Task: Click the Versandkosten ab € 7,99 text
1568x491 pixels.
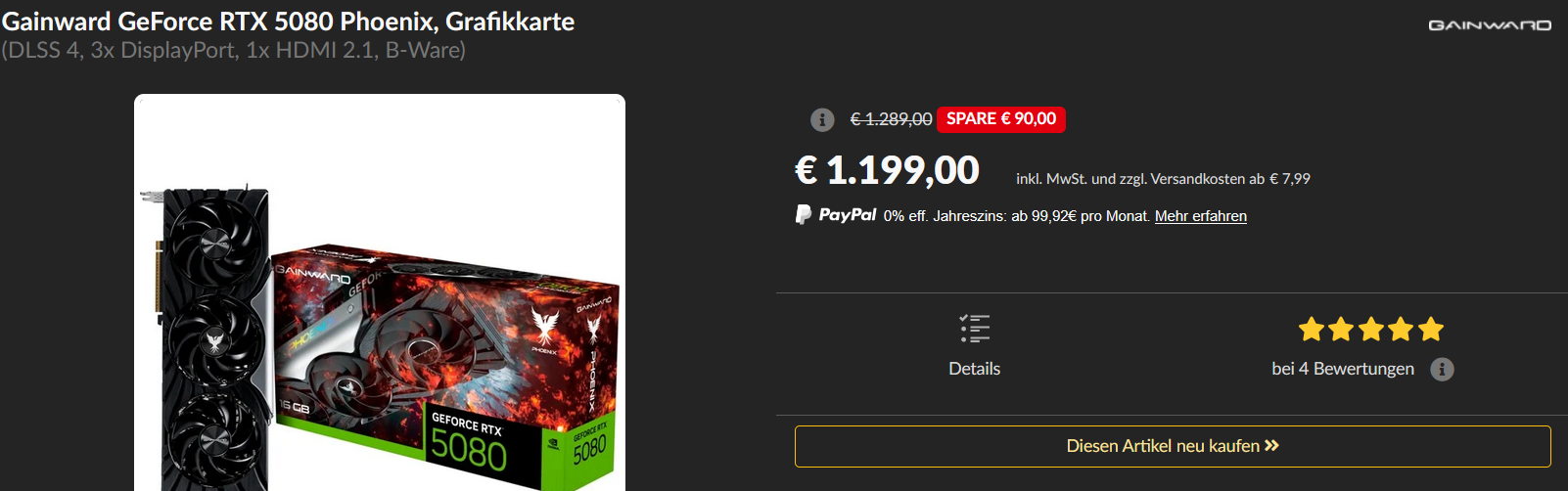Action: pyautogui.click(x=1230, y=179)
